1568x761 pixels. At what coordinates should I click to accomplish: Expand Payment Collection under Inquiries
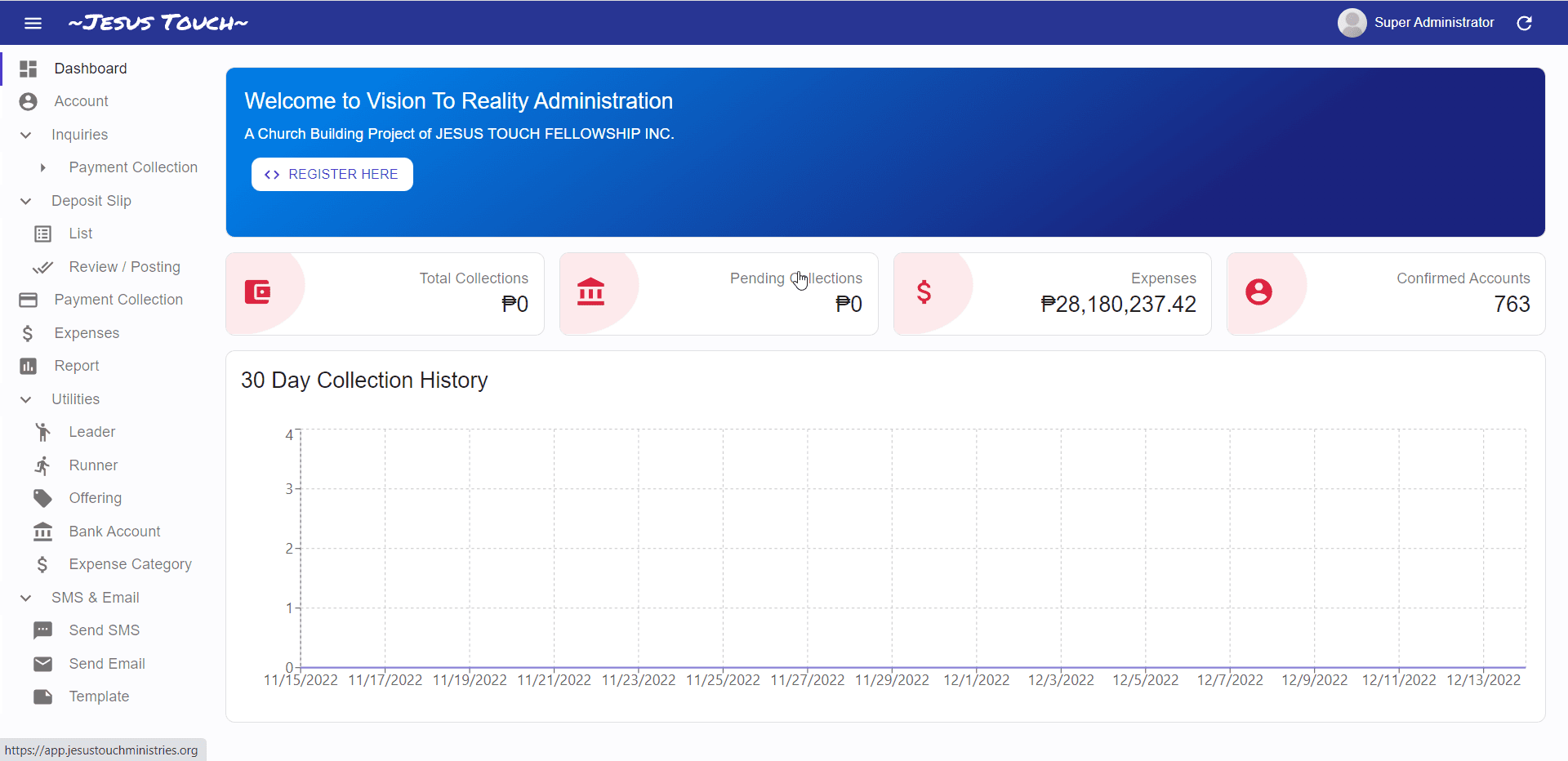[42, 167]
